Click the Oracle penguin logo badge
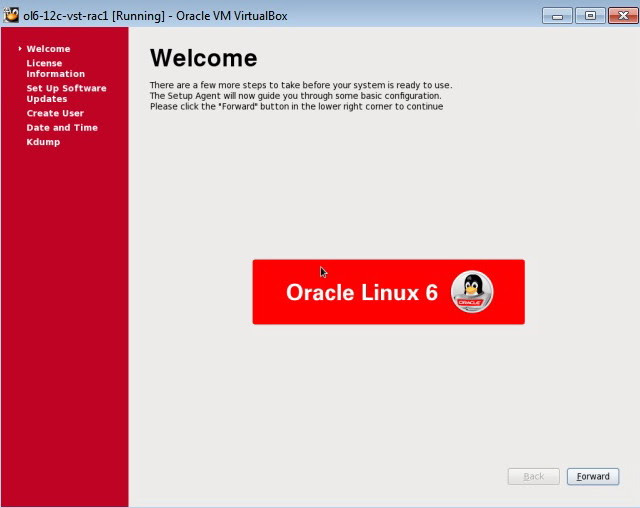This screenshot has height=508, width=640. [472, 292]
